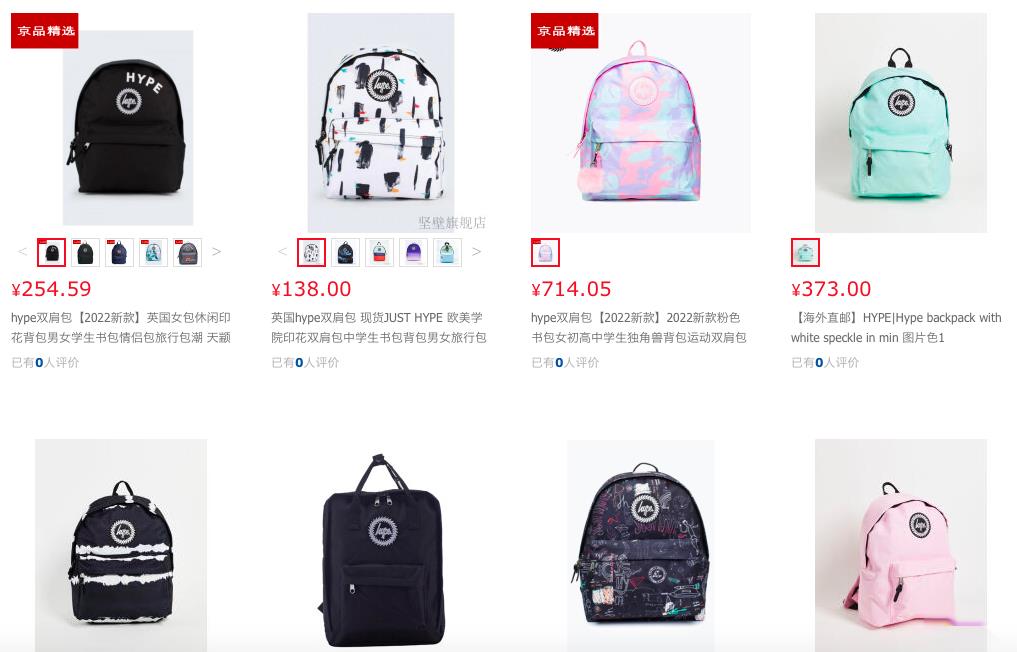Choose the navy backpack variant thumbnail
Screen dimensions: 1017x652
[119, 252]
